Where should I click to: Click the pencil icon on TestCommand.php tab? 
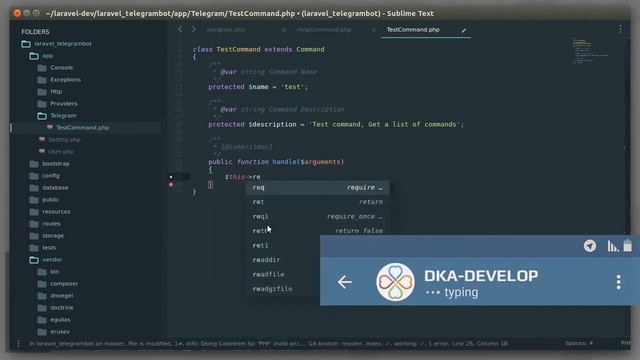tap(464, 30)
